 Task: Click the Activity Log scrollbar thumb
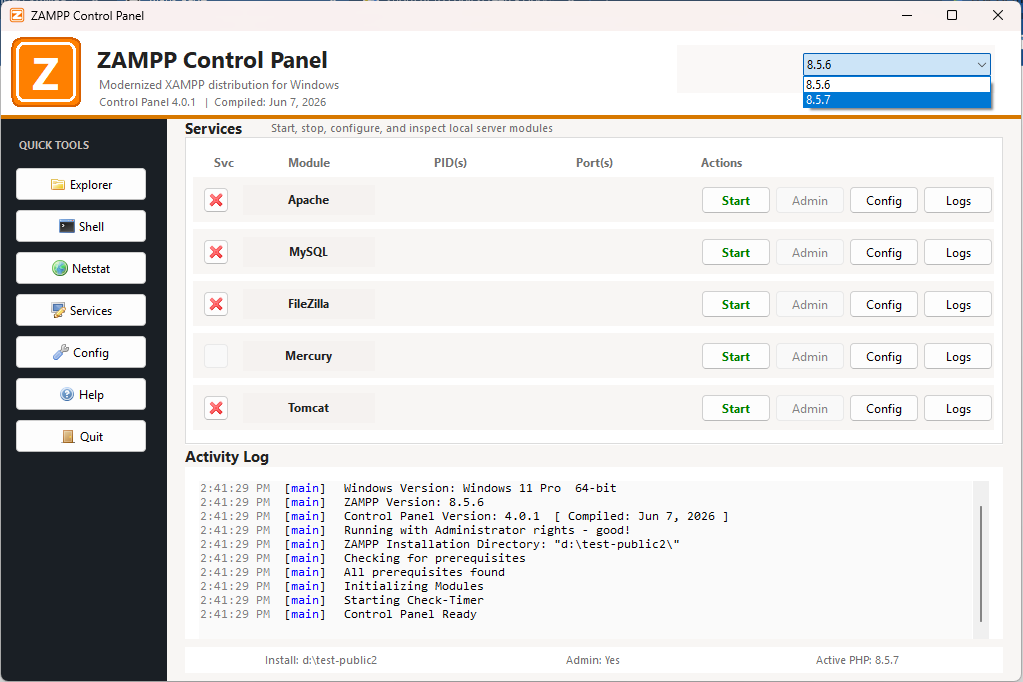(981, 563)
